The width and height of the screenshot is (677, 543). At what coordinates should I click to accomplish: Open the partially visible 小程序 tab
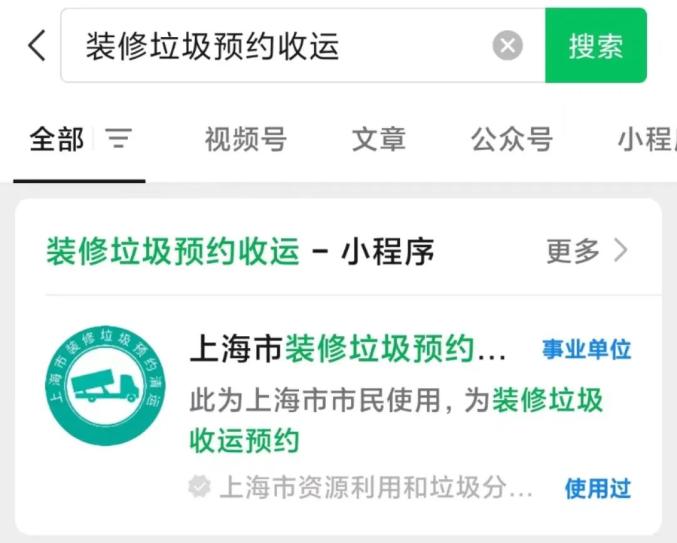pyautogui.click(x=647, y=139)
